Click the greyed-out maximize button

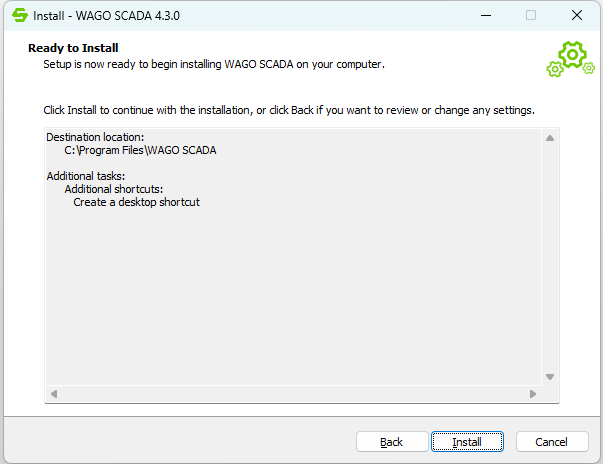click(531, 16)
